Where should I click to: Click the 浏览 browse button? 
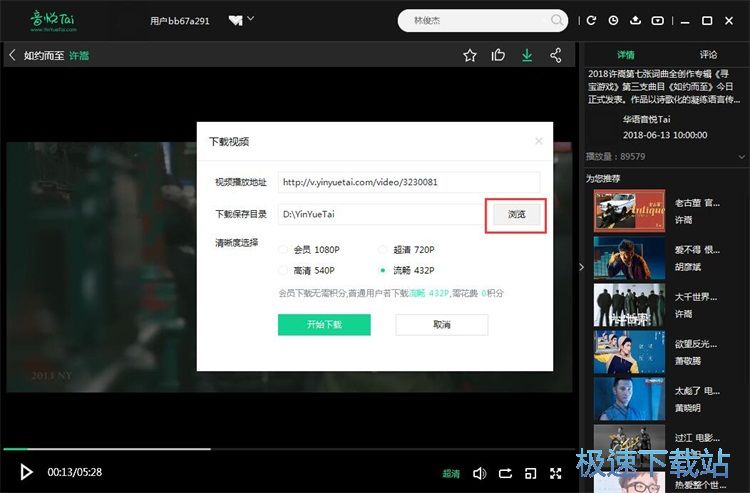(x=517, y=214)
